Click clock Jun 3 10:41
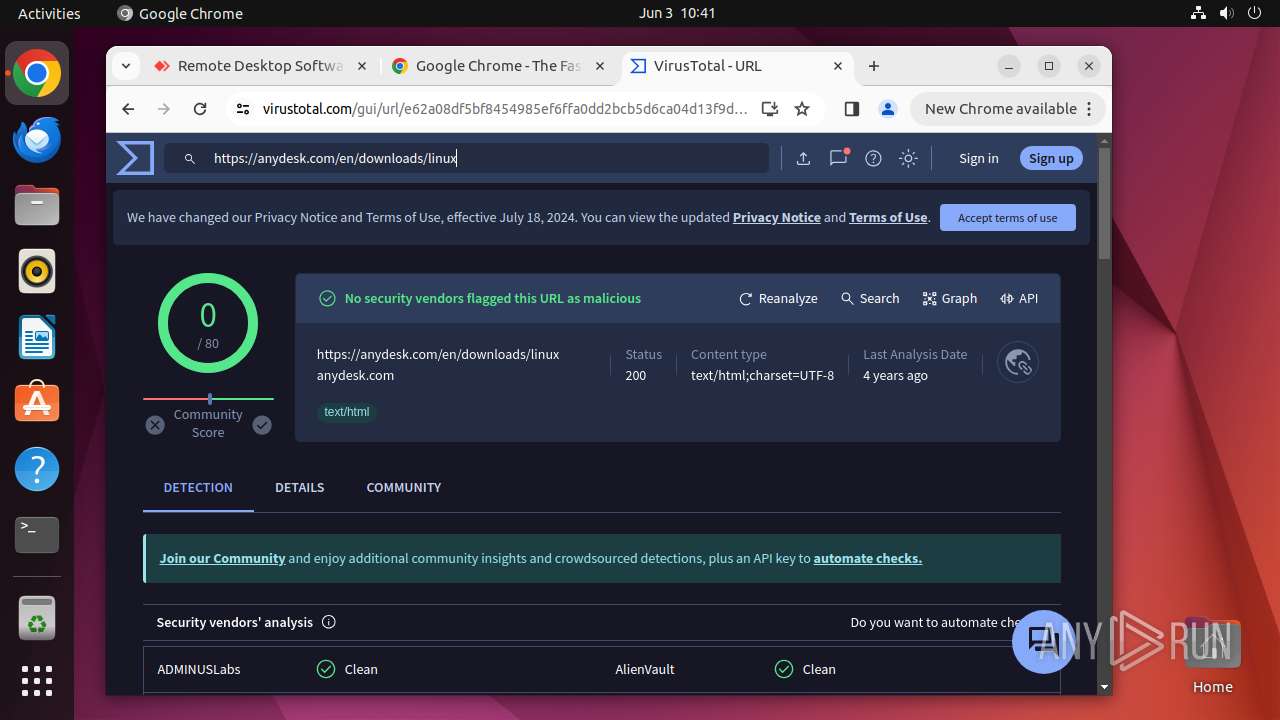This screenshot has height=720, width=1280. (x=677, y=13)
